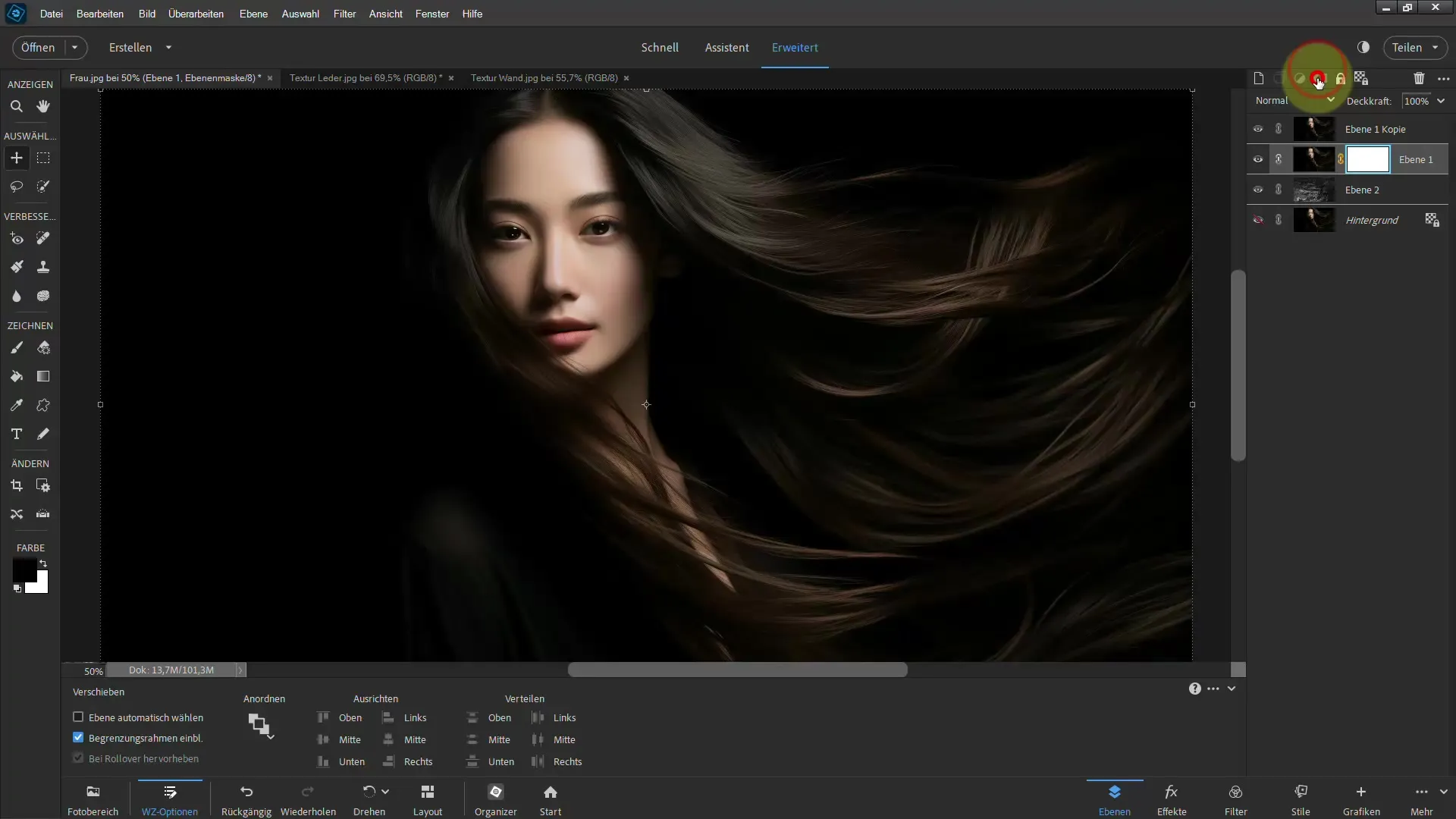1456x819 pixels.
Task: Select the Hand tool
Action: pyautogui.click(x=43, y=106)
